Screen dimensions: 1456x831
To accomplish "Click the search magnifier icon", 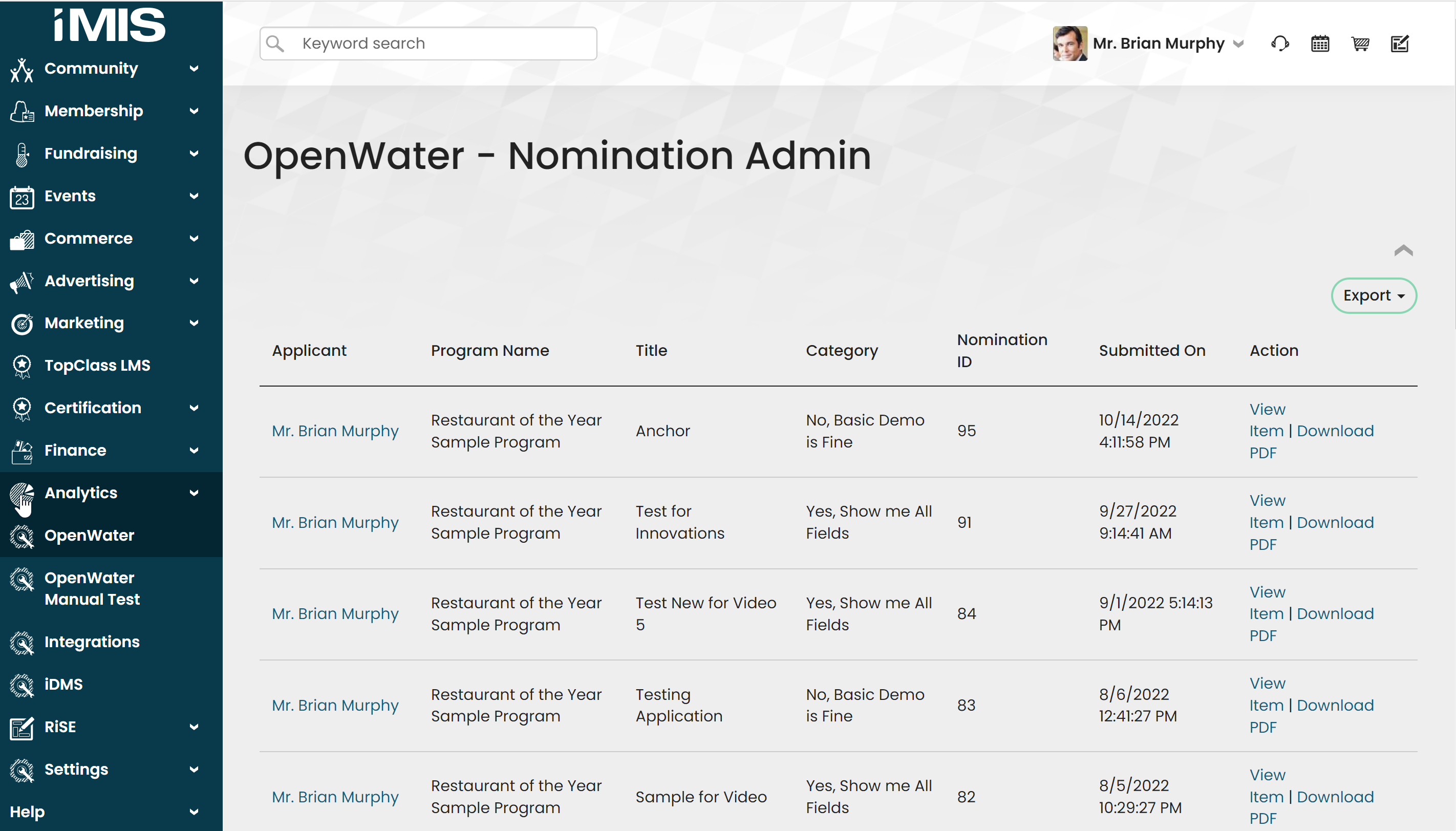I will pyautogui.click(x=275, y=44).
